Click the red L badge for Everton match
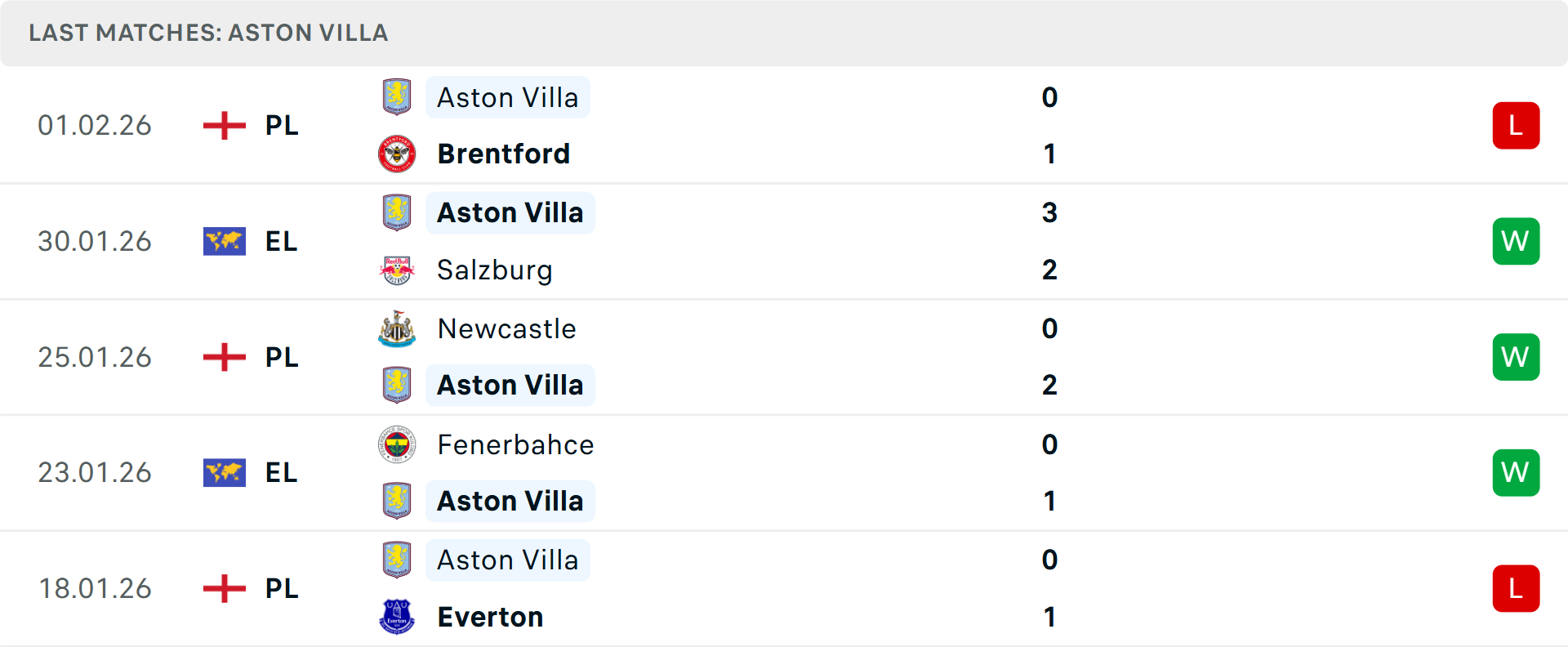This screenshot has height=647, width=1568. [x=1516, y=589]
